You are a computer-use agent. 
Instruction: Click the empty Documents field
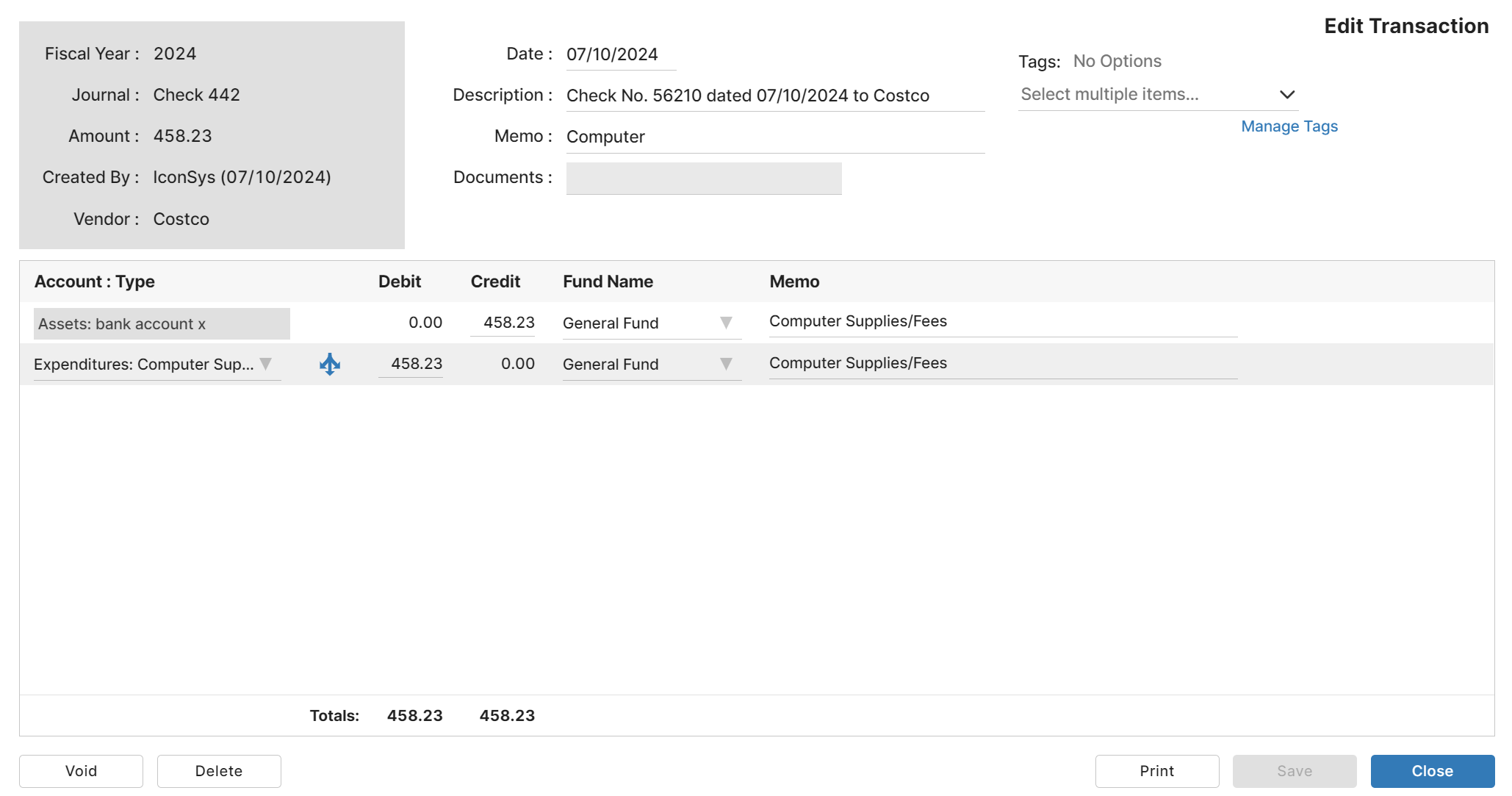704,179
